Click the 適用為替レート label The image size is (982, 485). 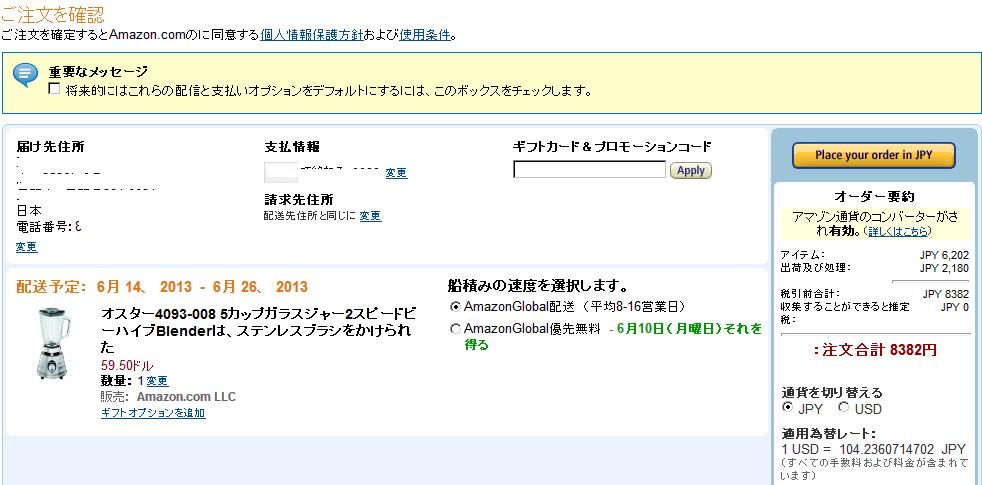(x=829, y=434)
